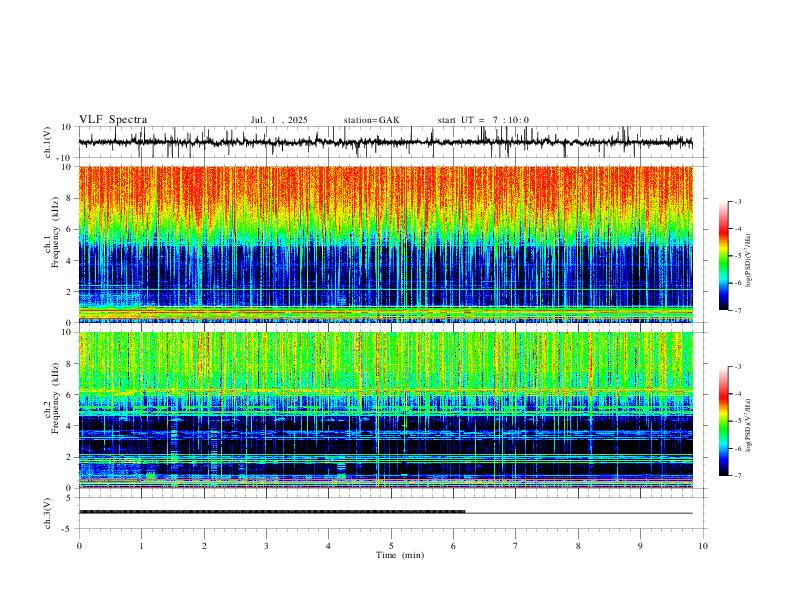The height and width of the screenshot is (612, 792).
Task: Click the "VLF Spectra" title text
Action: tap(113, 120)
